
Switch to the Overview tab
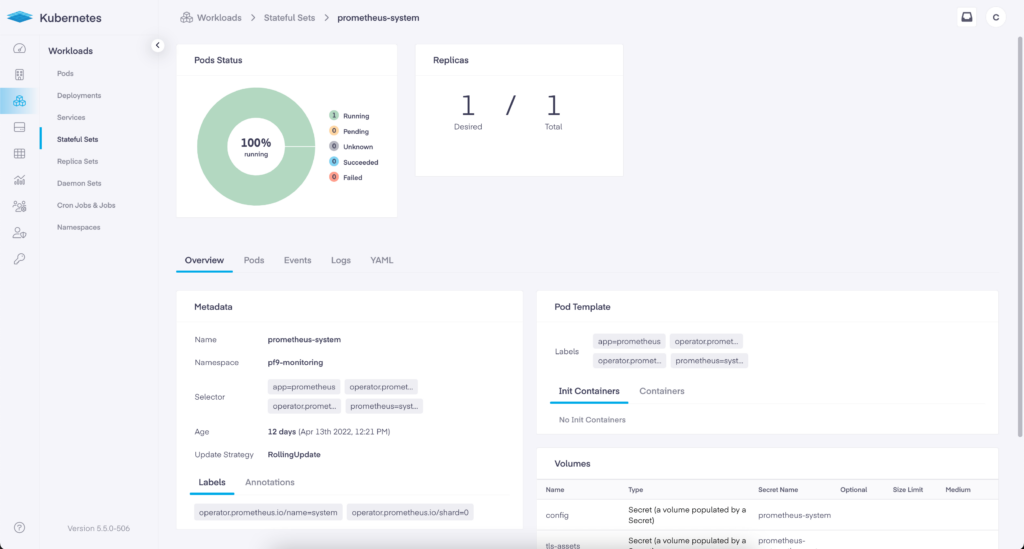[204, 260]
